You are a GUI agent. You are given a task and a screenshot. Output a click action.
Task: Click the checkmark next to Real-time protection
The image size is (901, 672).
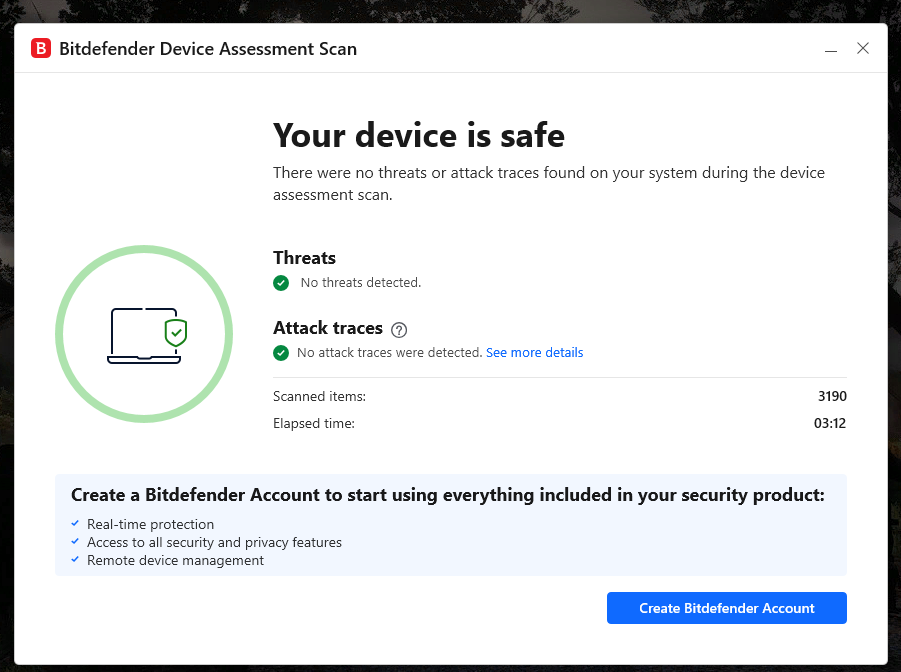(x=76, y=524)
